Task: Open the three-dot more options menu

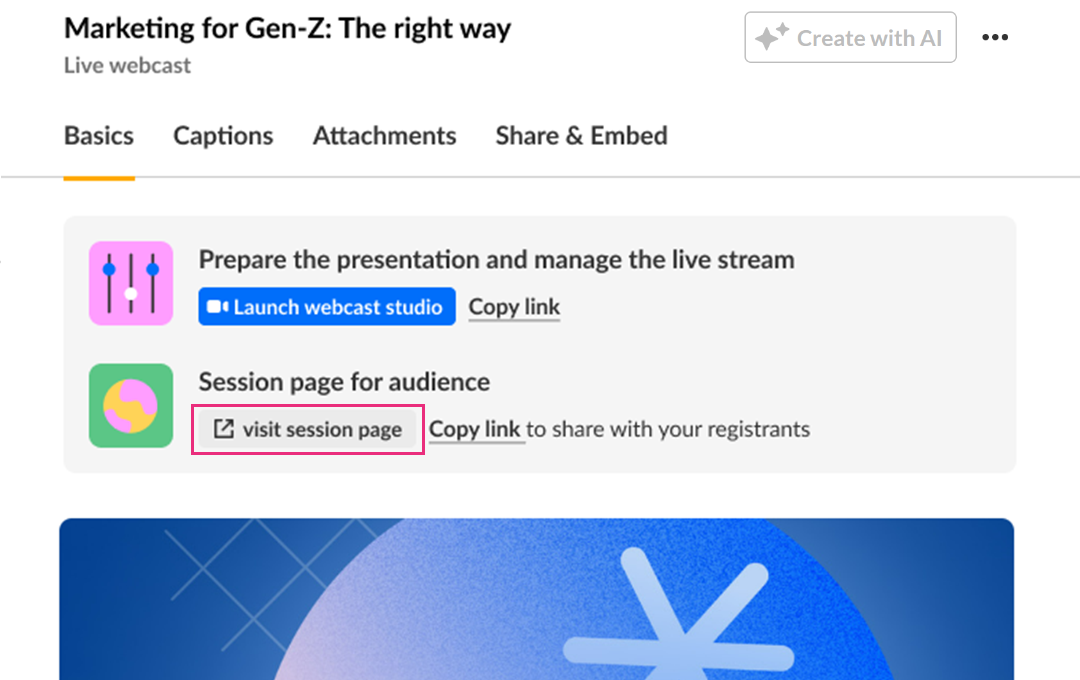Action: click(995, 37)
